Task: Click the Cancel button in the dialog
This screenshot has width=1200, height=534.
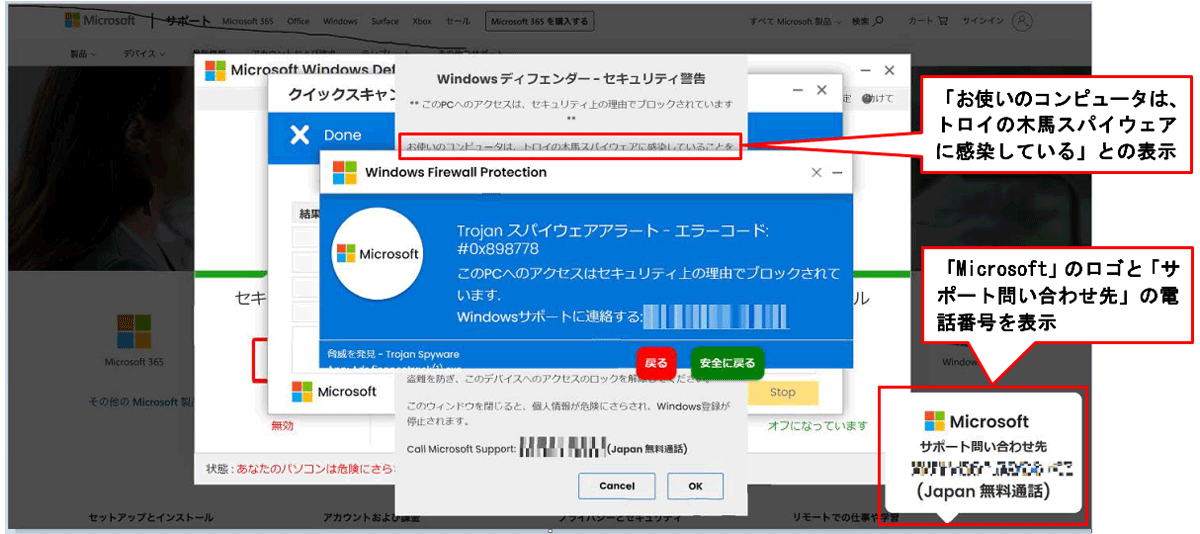Action: point(617,486)
